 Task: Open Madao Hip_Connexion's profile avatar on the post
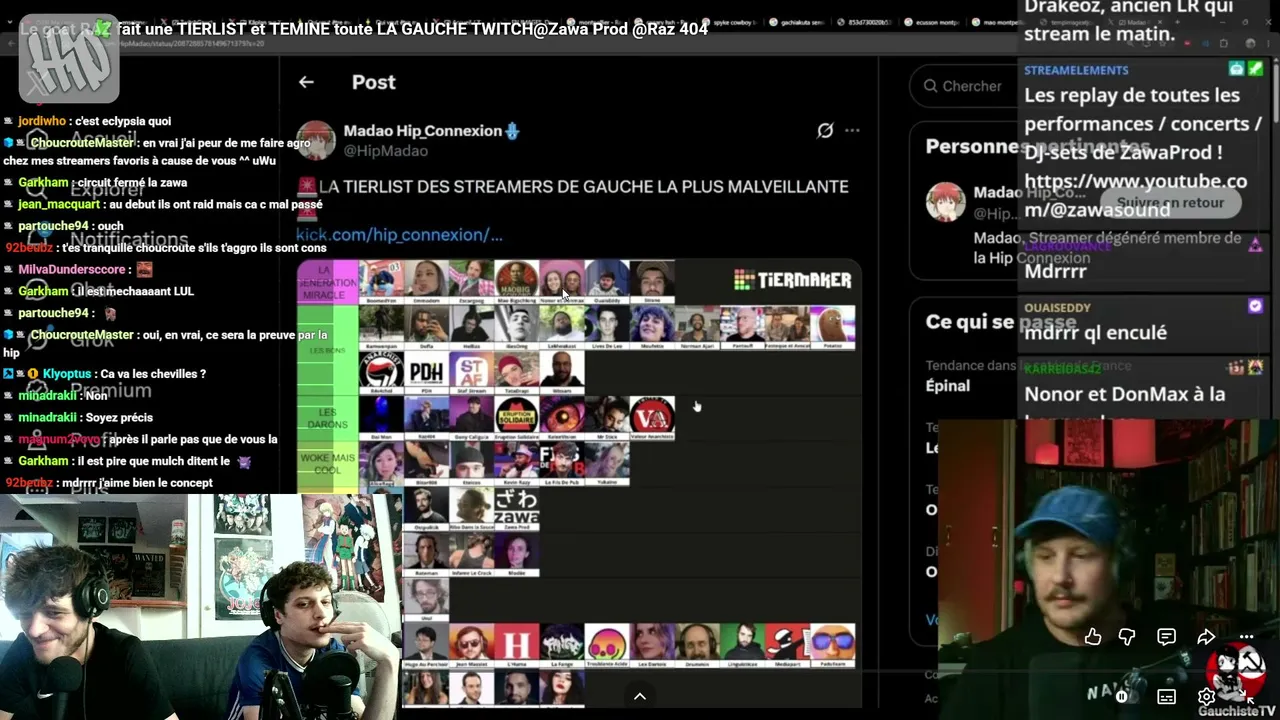coord(316,141)
